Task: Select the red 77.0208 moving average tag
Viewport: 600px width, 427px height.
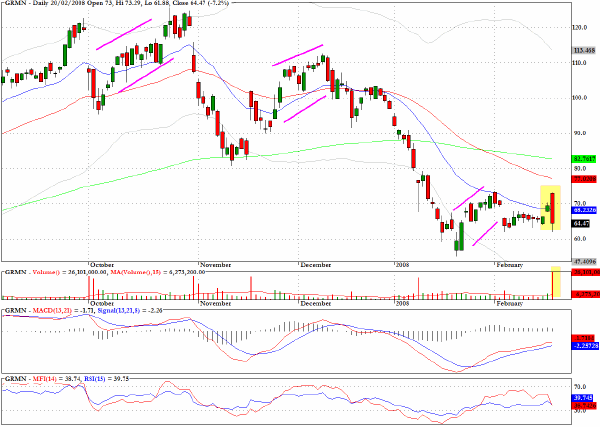Action: [584, 179]
